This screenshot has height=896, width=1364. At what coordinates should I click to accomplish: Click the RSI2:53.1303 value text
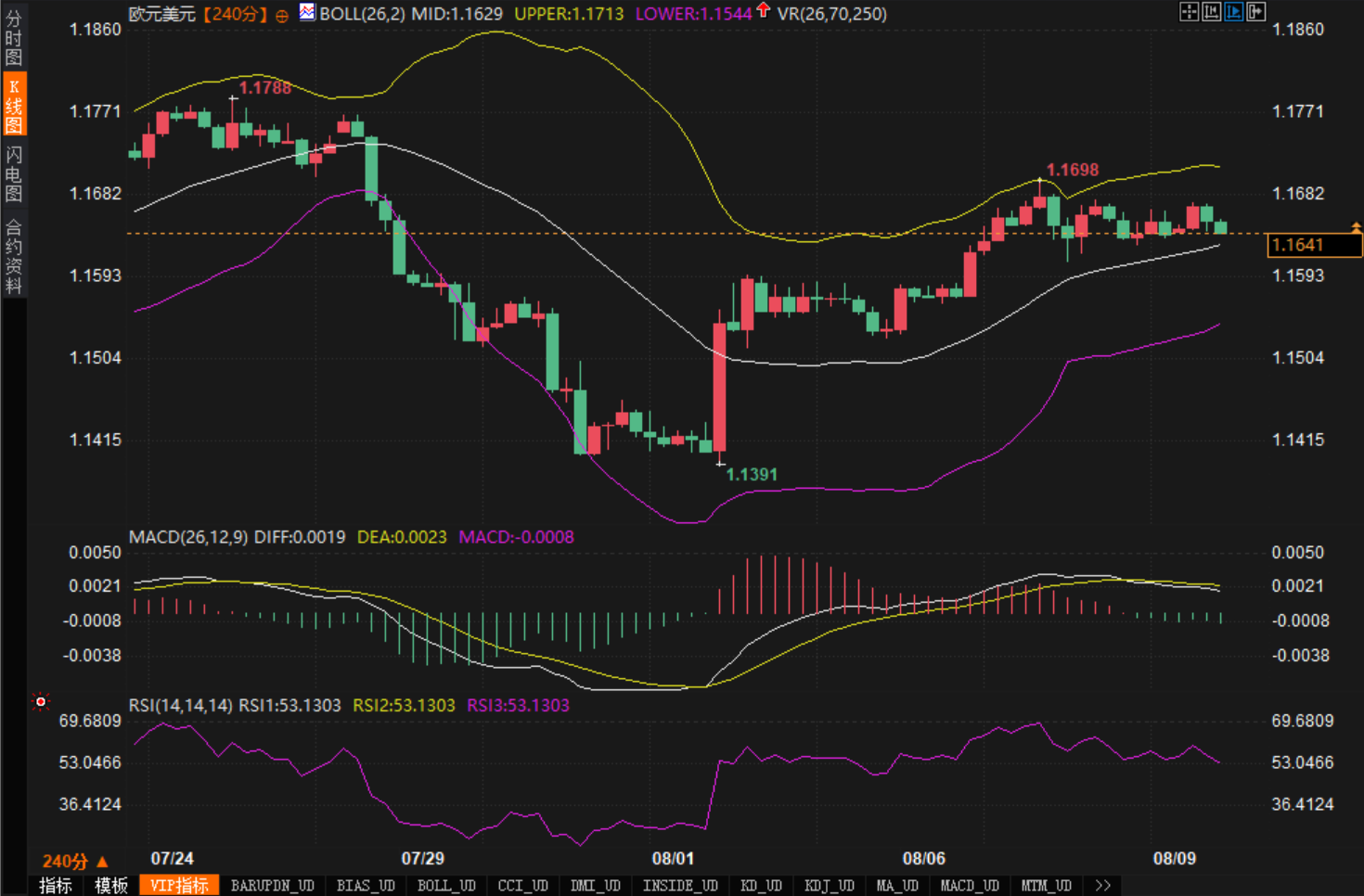click(404, 706)
